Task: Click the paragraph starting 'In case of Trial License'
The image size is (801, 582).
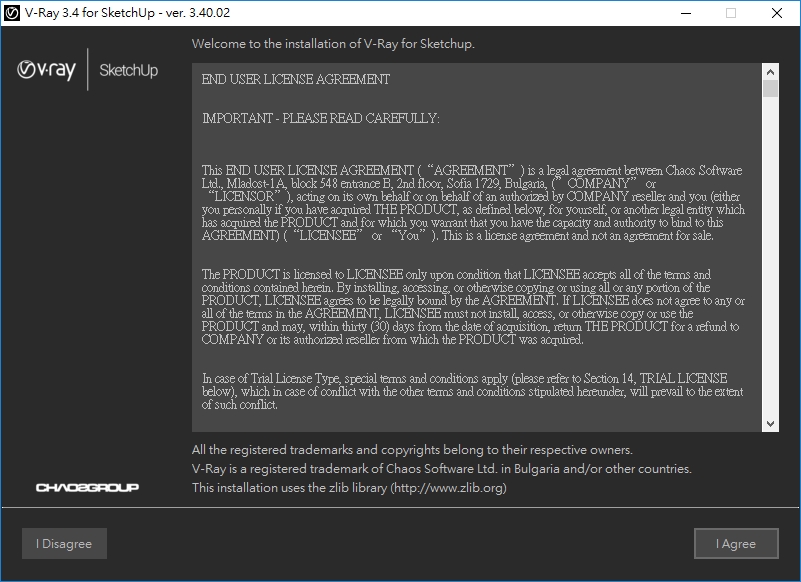Action: point(473,391)
